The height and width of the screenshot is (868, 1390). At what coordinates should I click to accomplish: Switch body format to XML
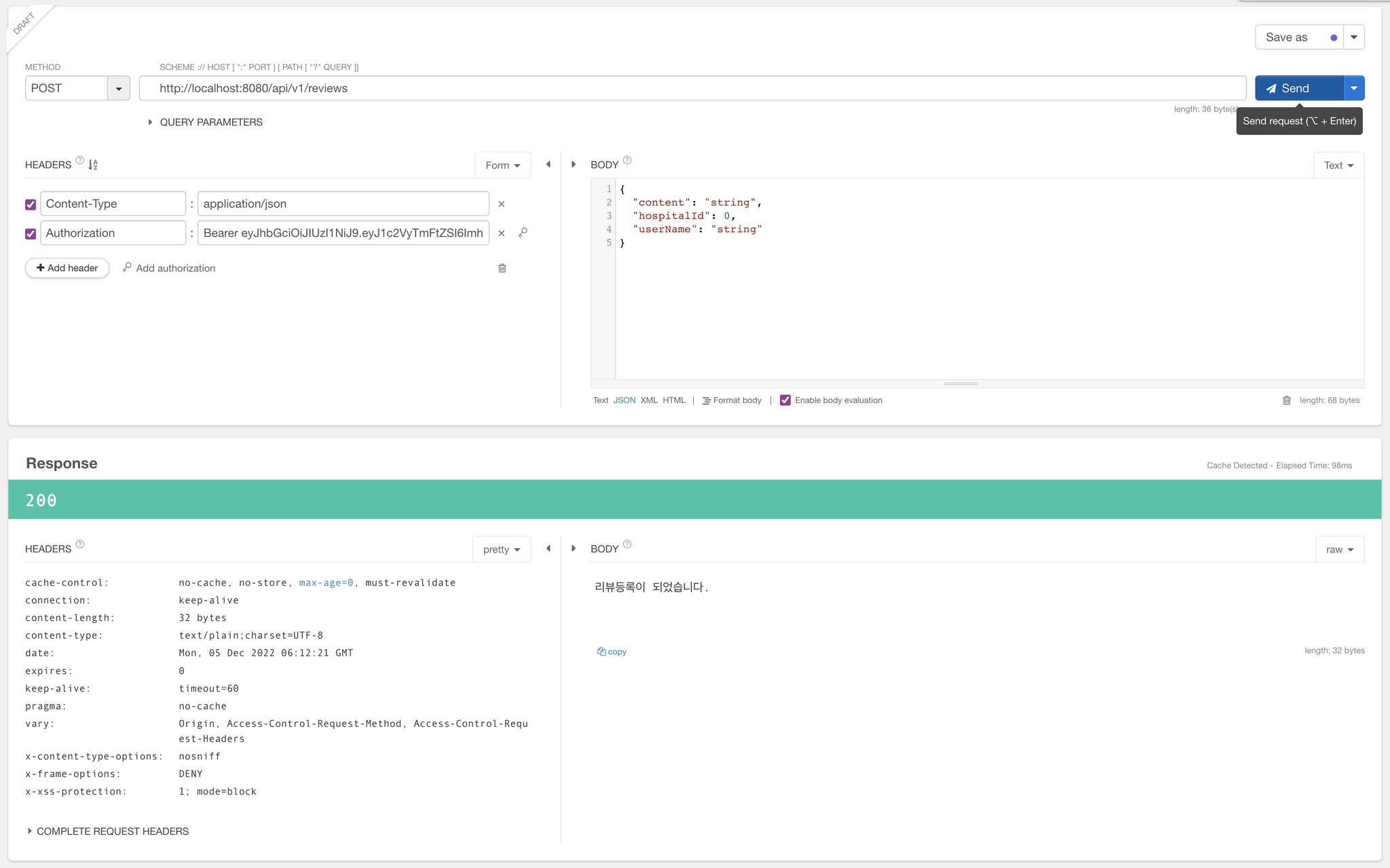[x=649, y=400]
